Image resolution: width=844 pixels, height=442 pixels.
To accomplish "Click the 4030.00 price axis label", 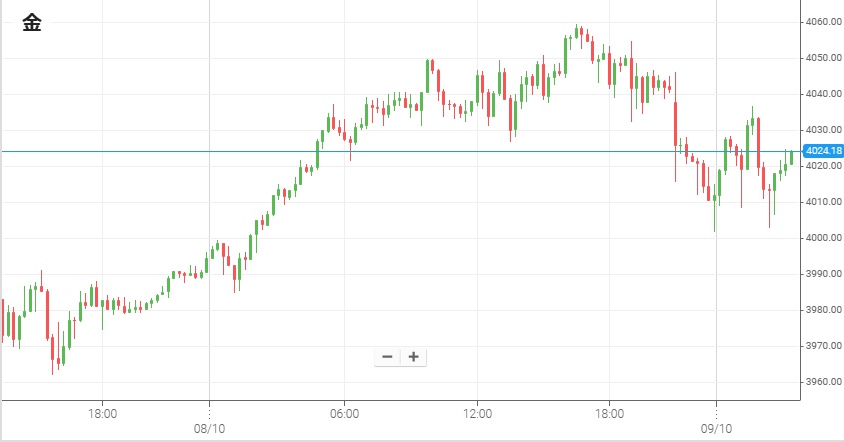I will tap(823, 130).
